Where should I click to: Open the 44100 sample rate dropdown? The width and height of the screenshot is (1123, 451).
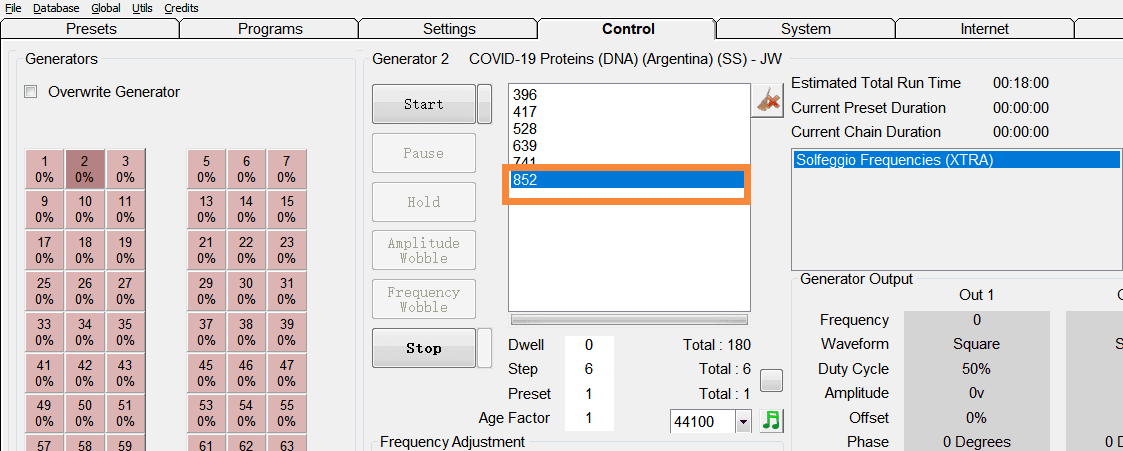click(743, 422)
